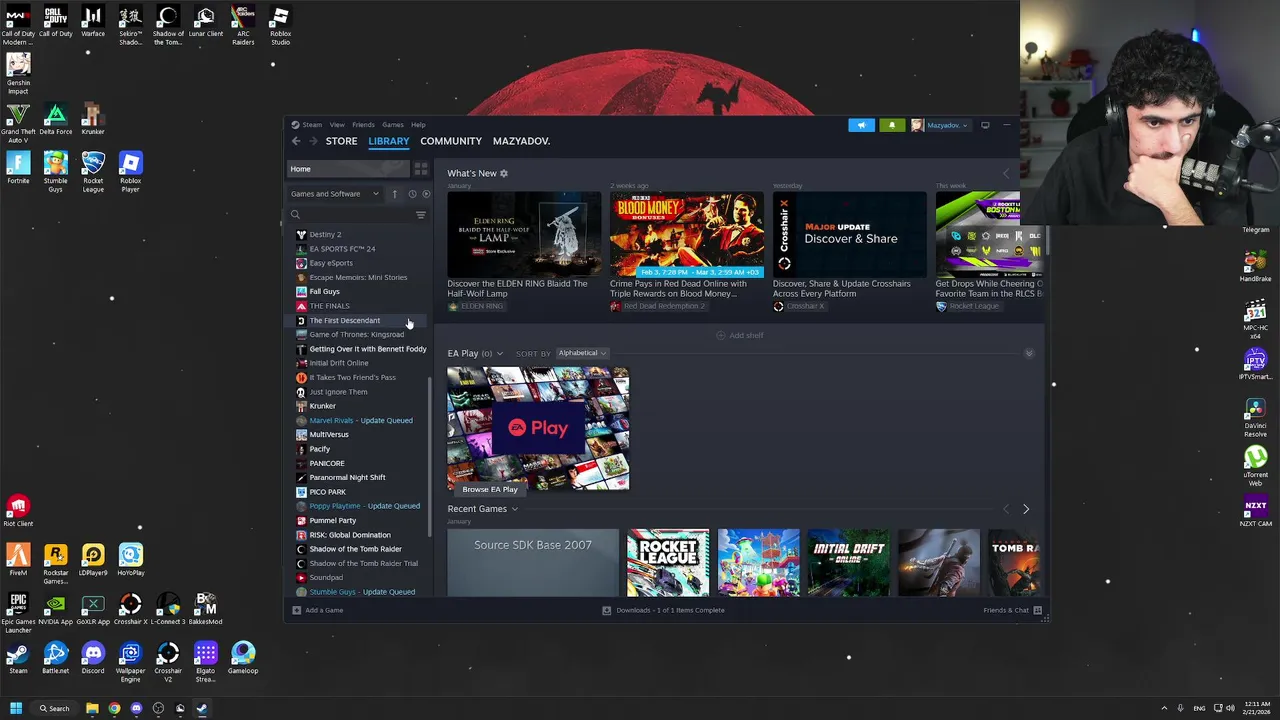The image size is (1280, 720).
Task: Switch the library to collections grid view
Action: (x=421, y=169)
